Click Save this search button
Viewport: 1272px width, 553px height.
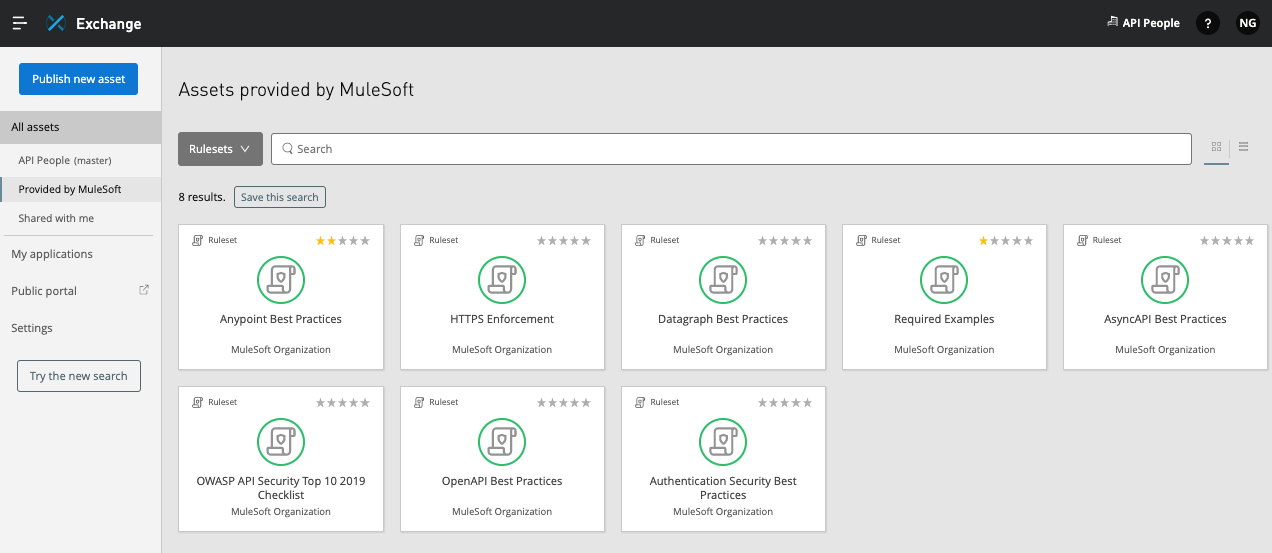pos(280,197)
